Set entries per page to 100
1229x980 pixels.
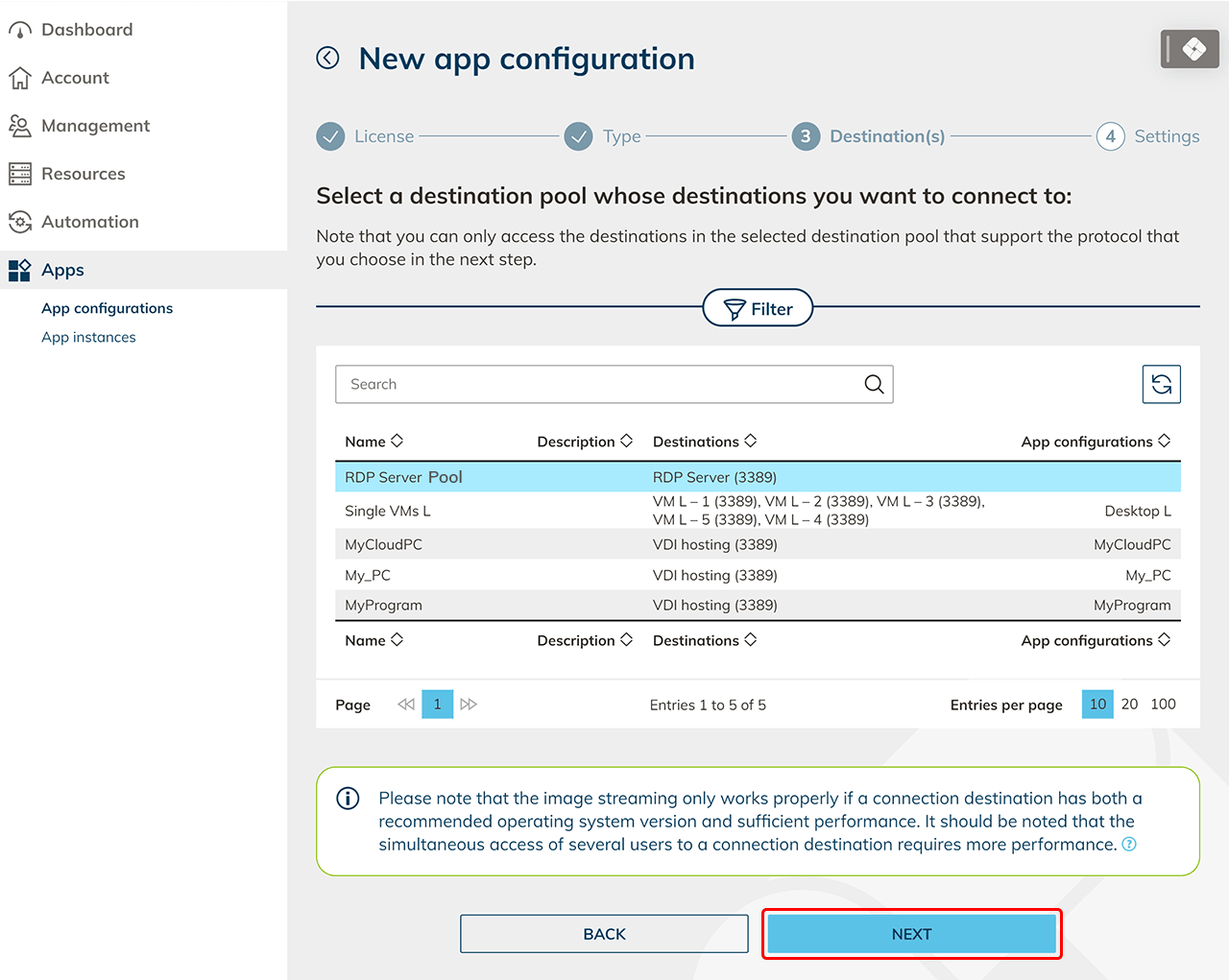[1163, 705]
